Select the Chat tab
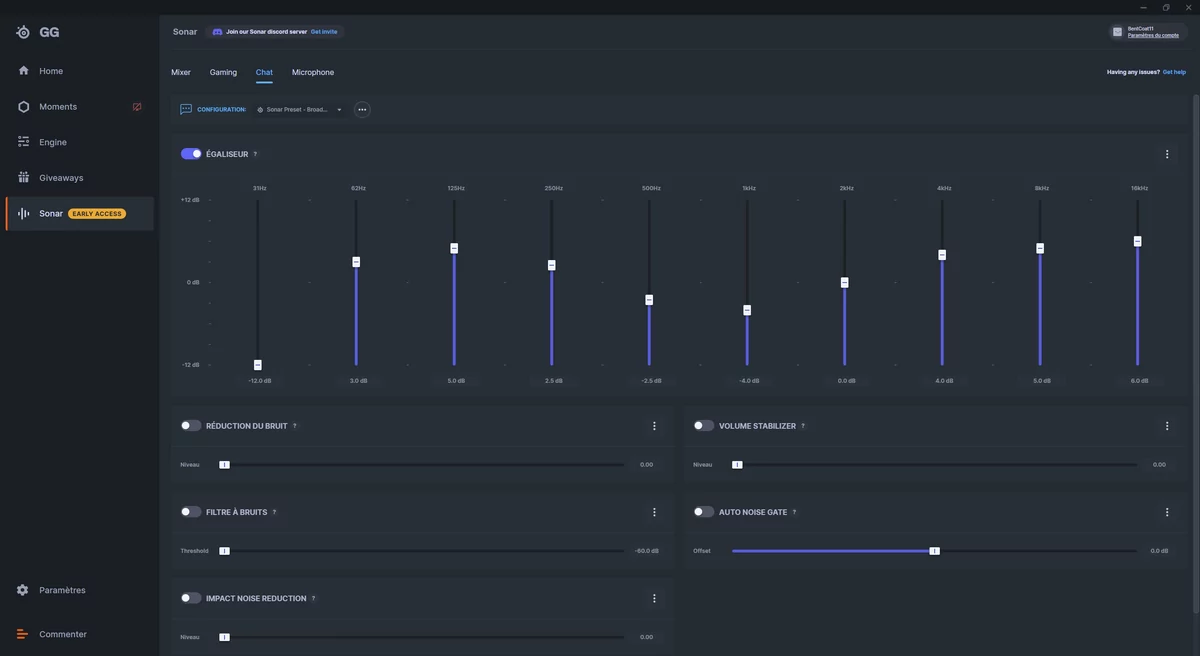 pyautogui.click(x=264, y=72)
